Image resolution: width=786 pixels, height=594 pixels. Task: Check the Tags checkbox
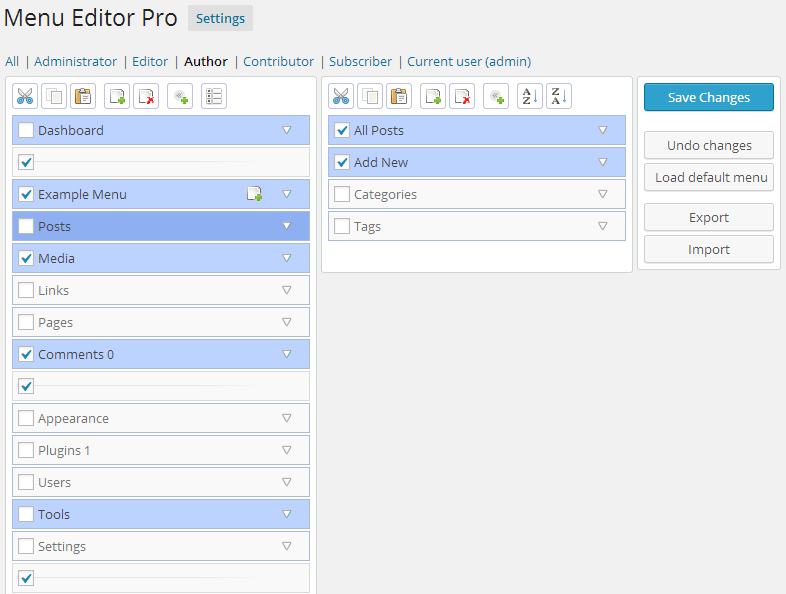tap(342, 226)
